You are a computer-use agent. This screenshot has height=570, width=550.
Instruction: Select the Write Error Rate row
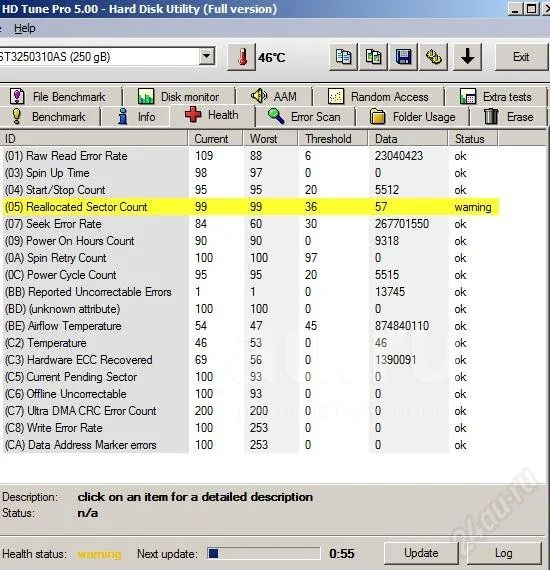[251, 428]
